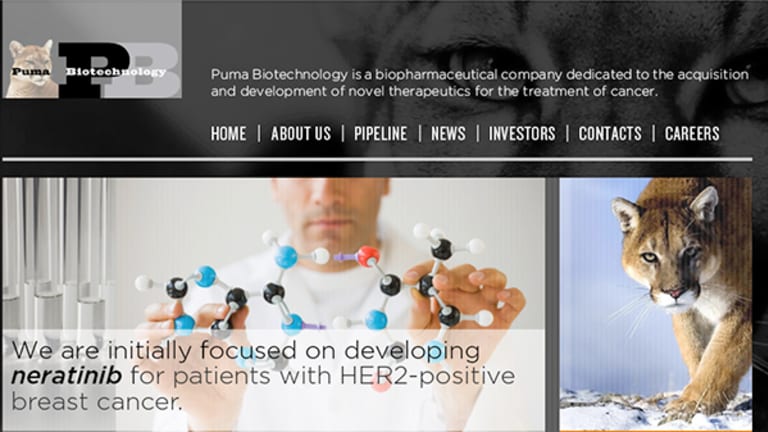Click the bold italic word neratinib
This screenshot has height=432, width=768.
point(67,376)
